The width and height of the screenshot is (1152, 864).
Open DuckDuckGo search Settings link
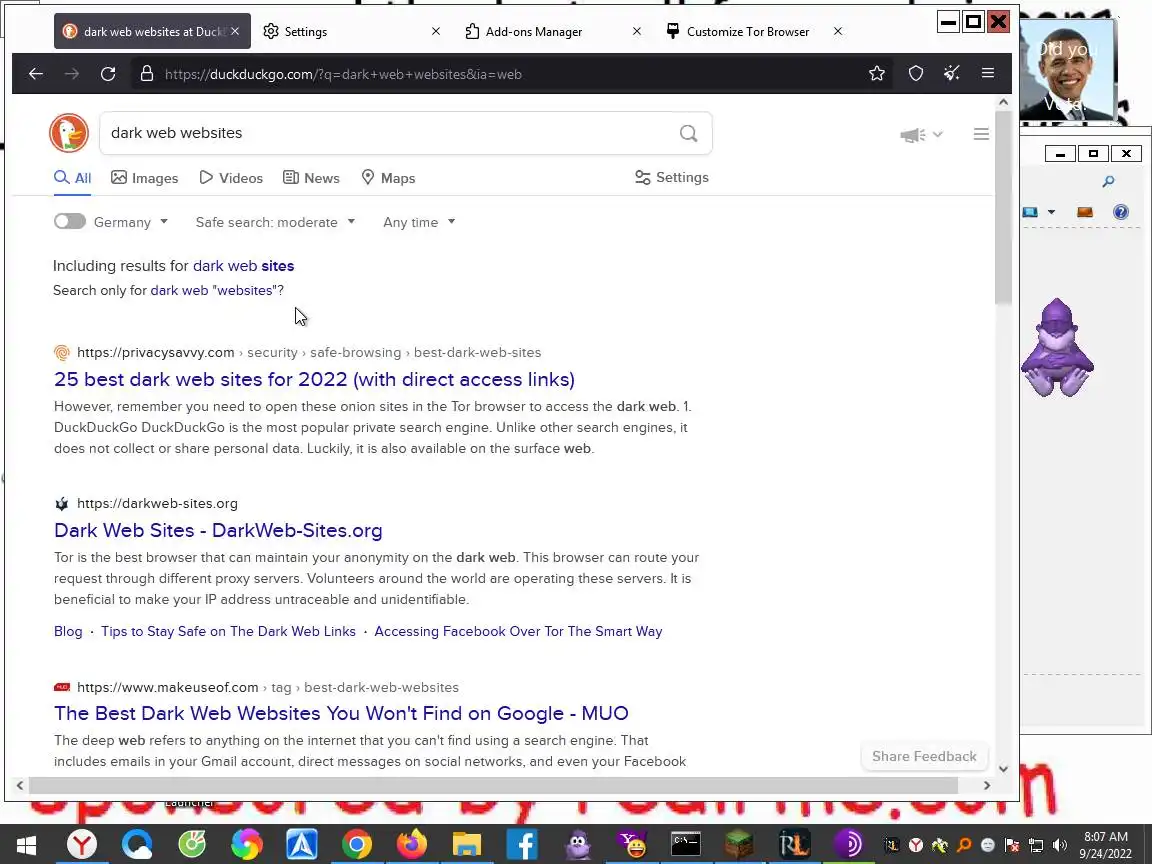pos(672,178)
